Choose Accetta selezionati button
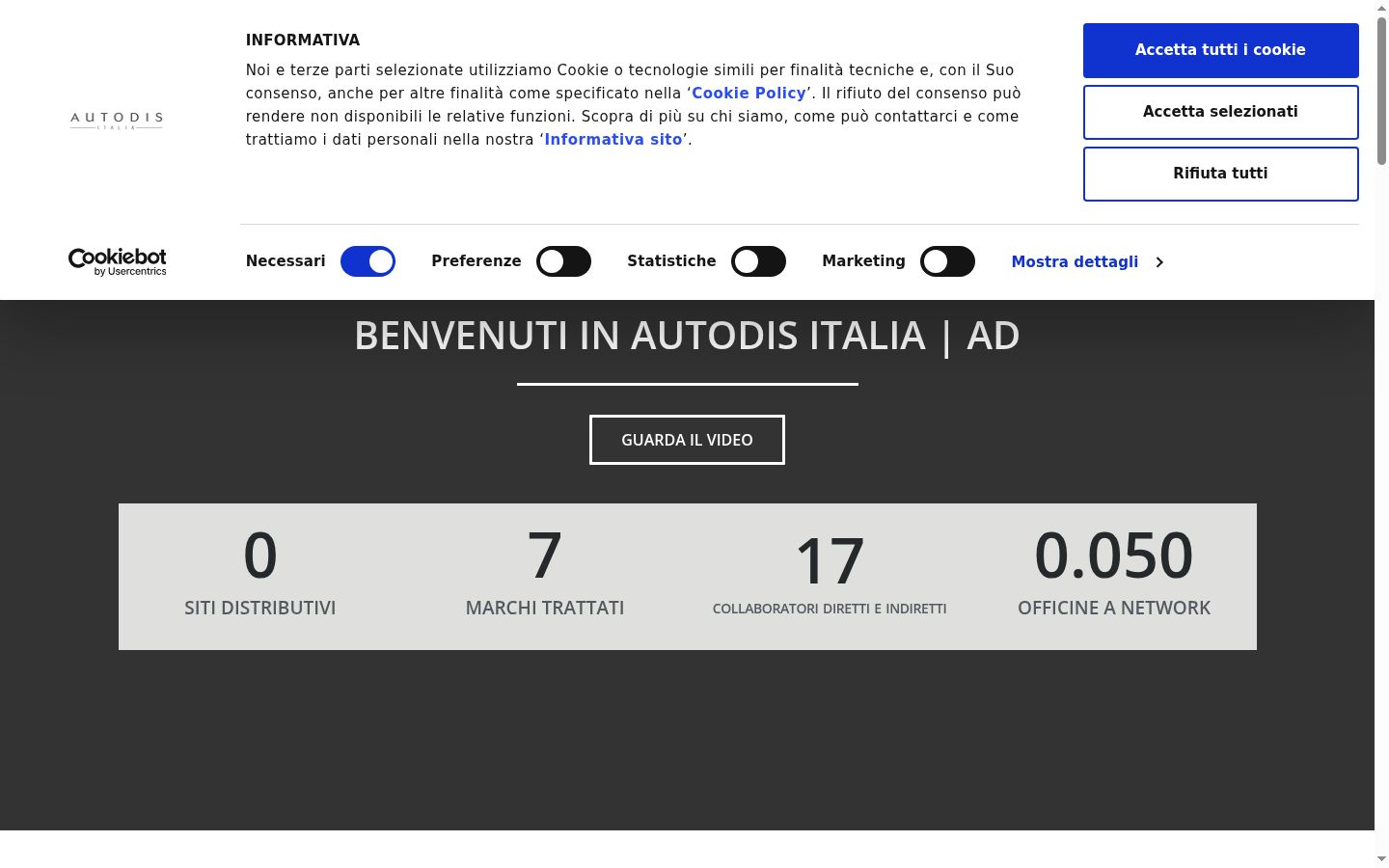 pos(1220,112)
